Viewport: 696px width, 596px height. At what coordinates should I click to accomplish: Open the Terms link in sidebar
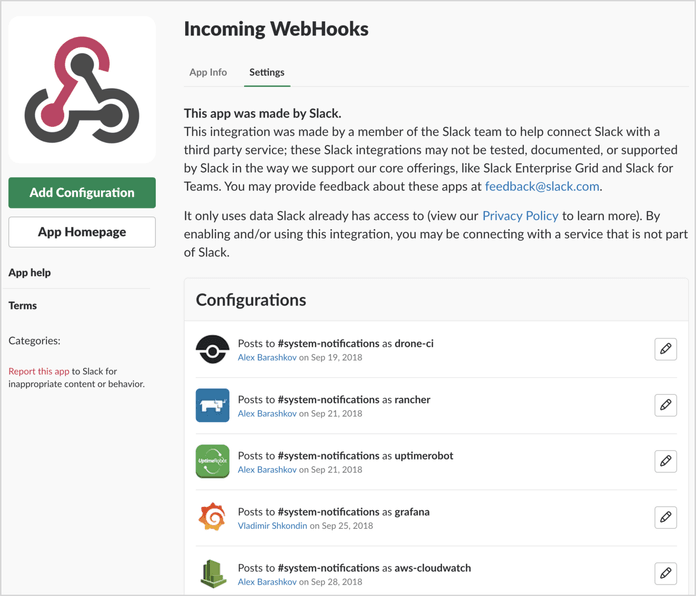point(23,305)
